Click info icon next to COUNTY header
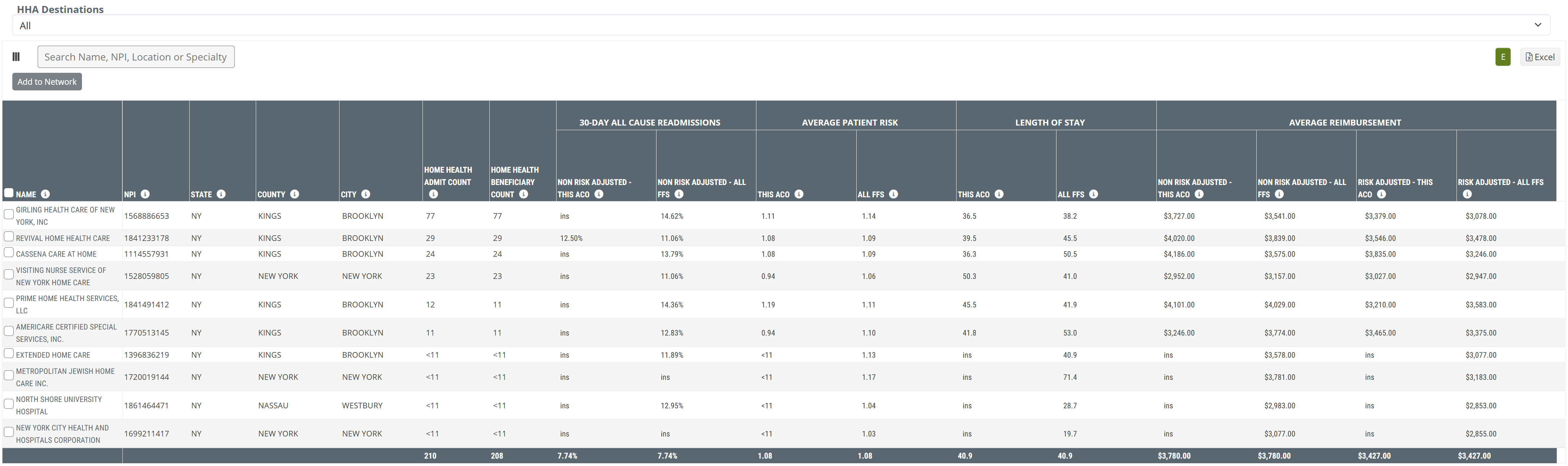Image resolution: width=1568 pixels, height=466 pixels. [x=294, y=194]
